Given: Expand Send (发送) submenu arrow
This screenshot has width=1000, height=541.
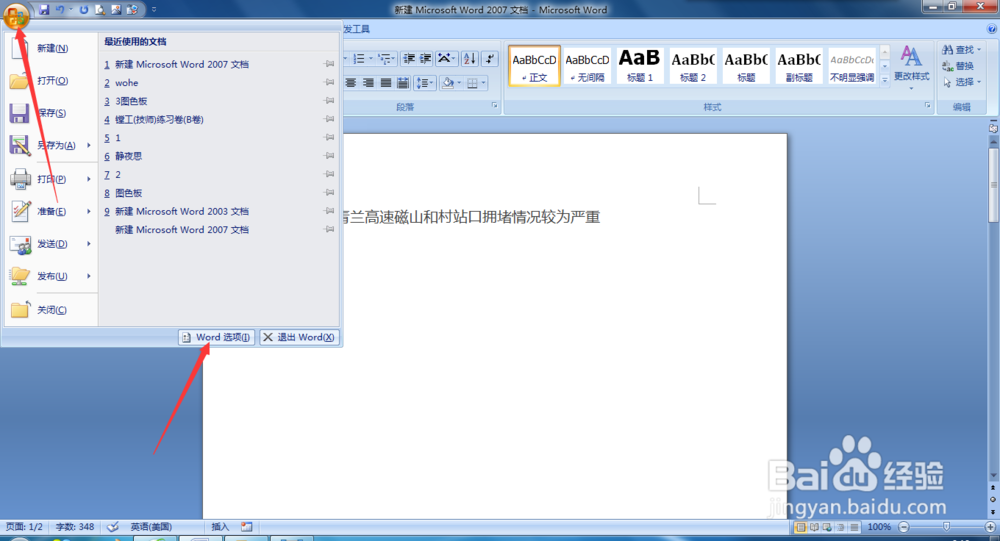Looking at the screenshot, I should (x=89, y=244).
